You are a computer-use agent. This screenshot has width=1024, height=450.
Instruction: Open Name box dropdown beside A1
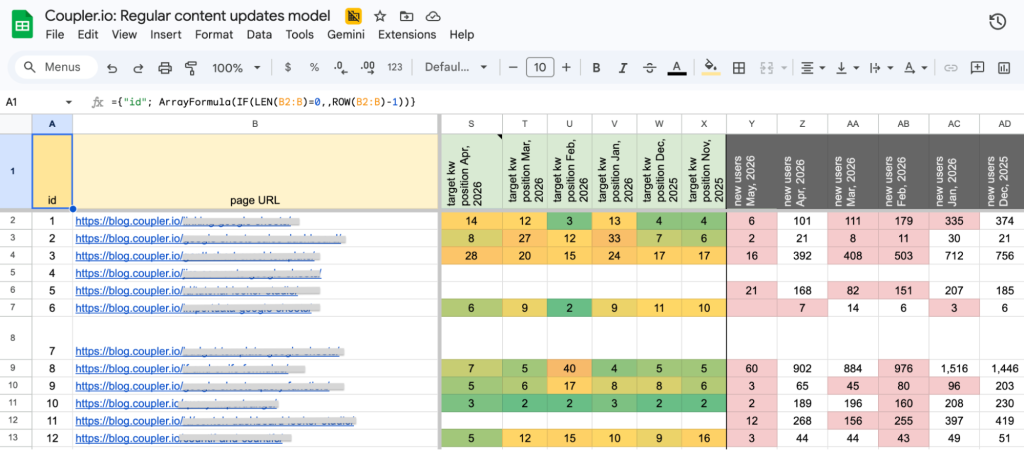[x=69, y=102]
